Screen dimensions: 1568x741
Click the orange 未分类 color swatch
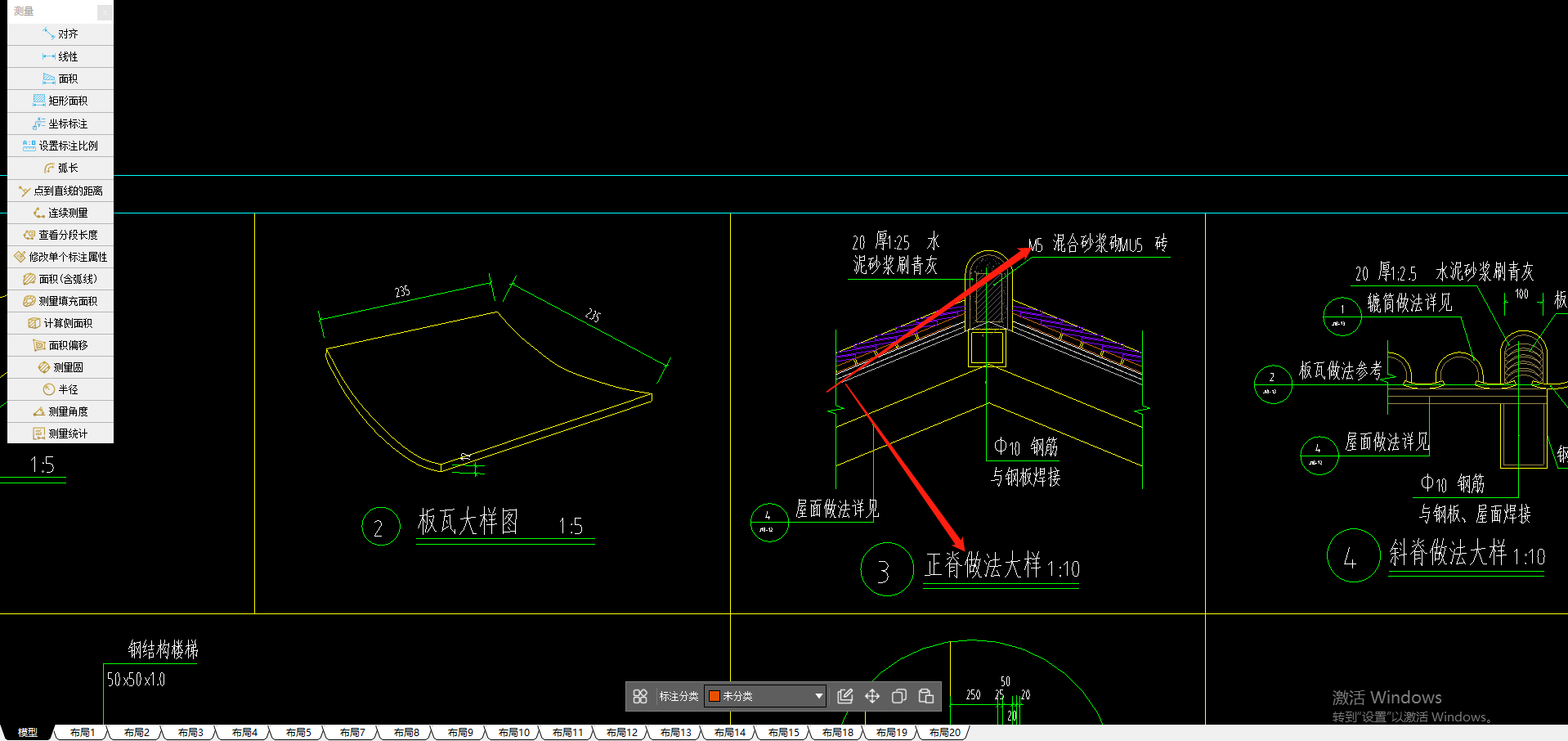pos(714,696)
